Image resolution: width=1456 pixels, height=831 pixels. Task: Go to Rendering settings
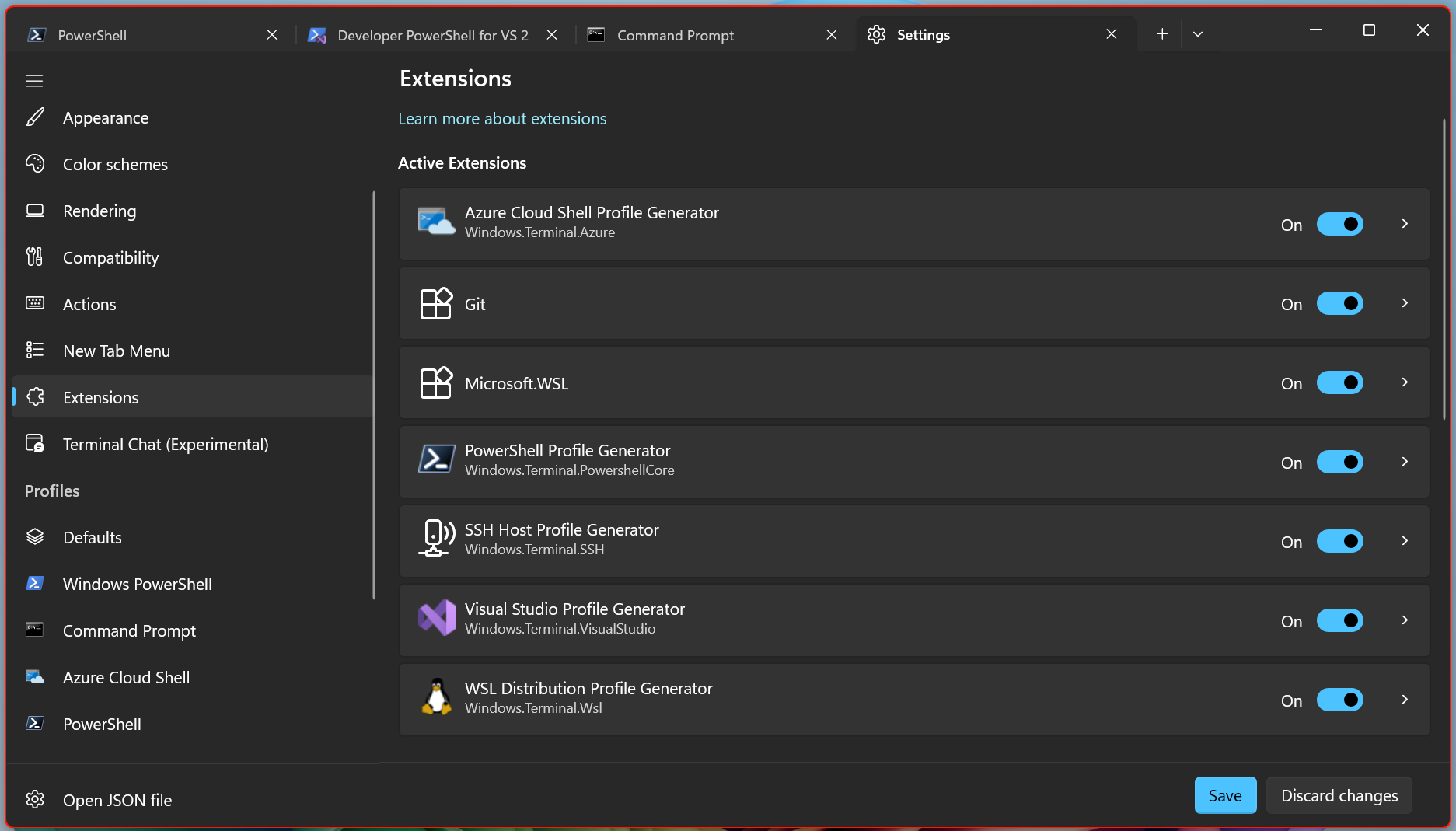(192, 211)
